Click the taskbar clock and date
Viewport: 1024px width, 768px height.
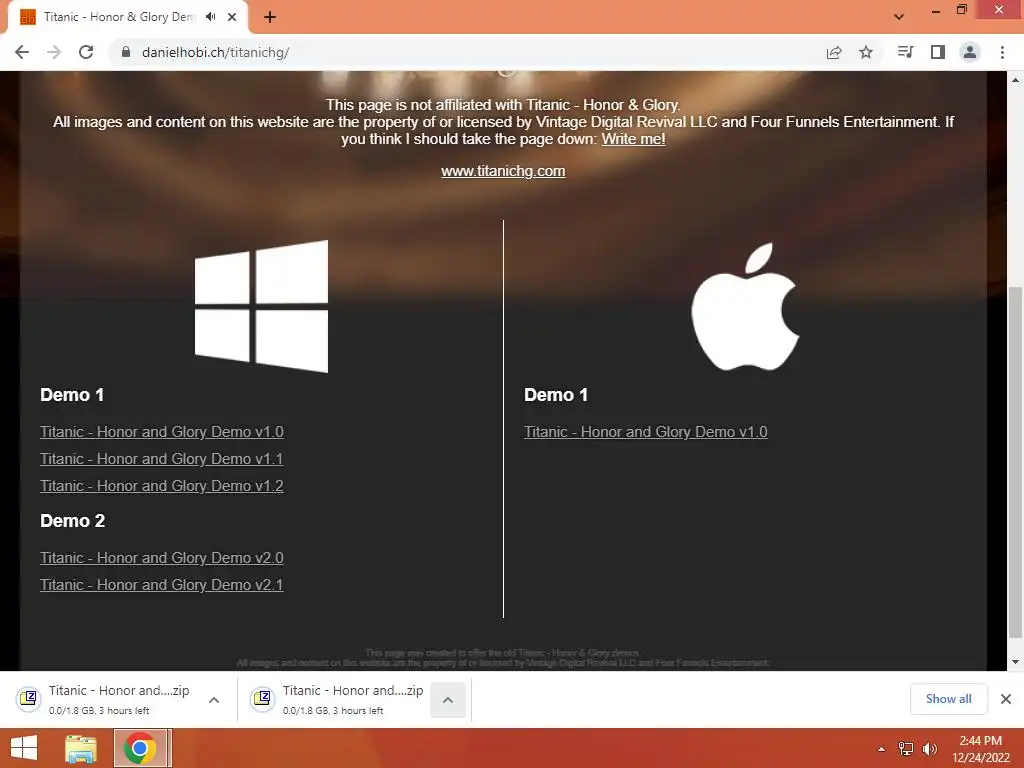point(981,749)
